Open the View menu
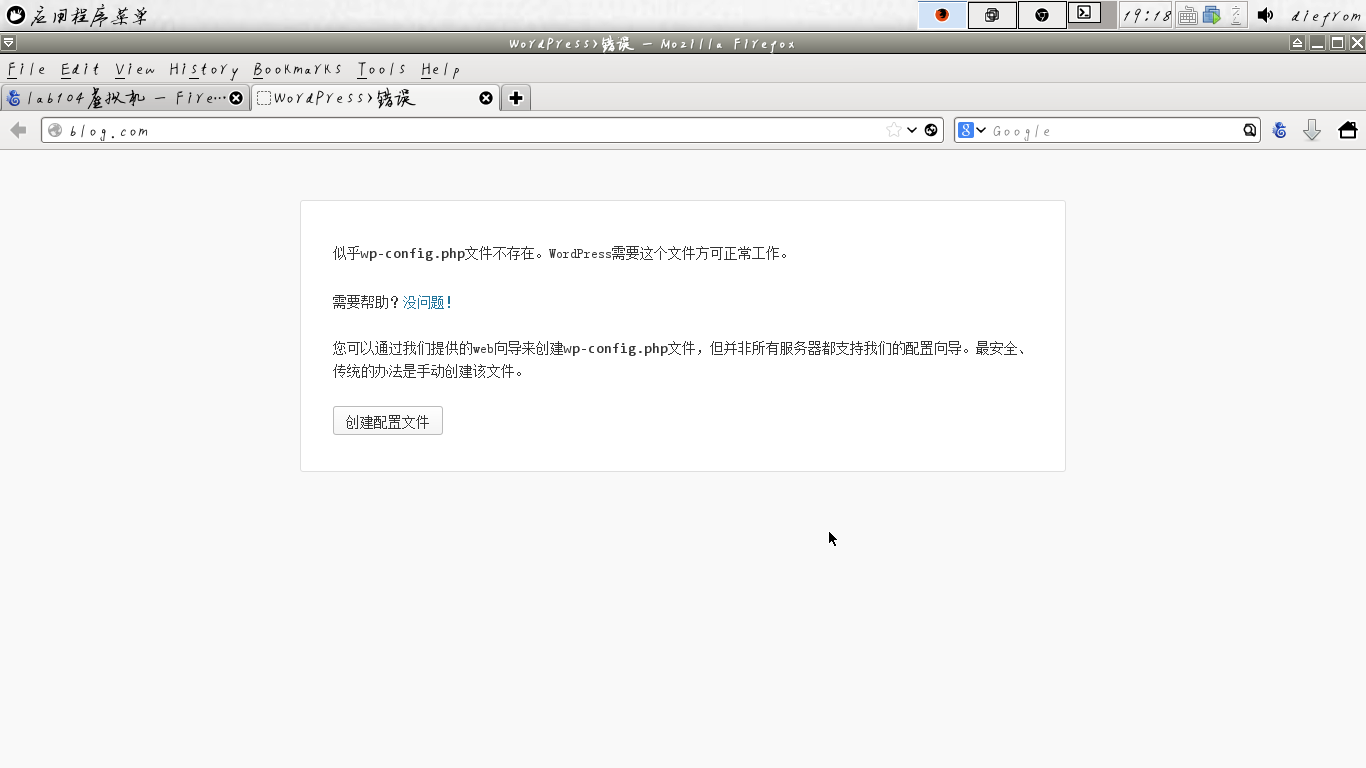Screen dimensions: 1366x768 pos(135,69)
